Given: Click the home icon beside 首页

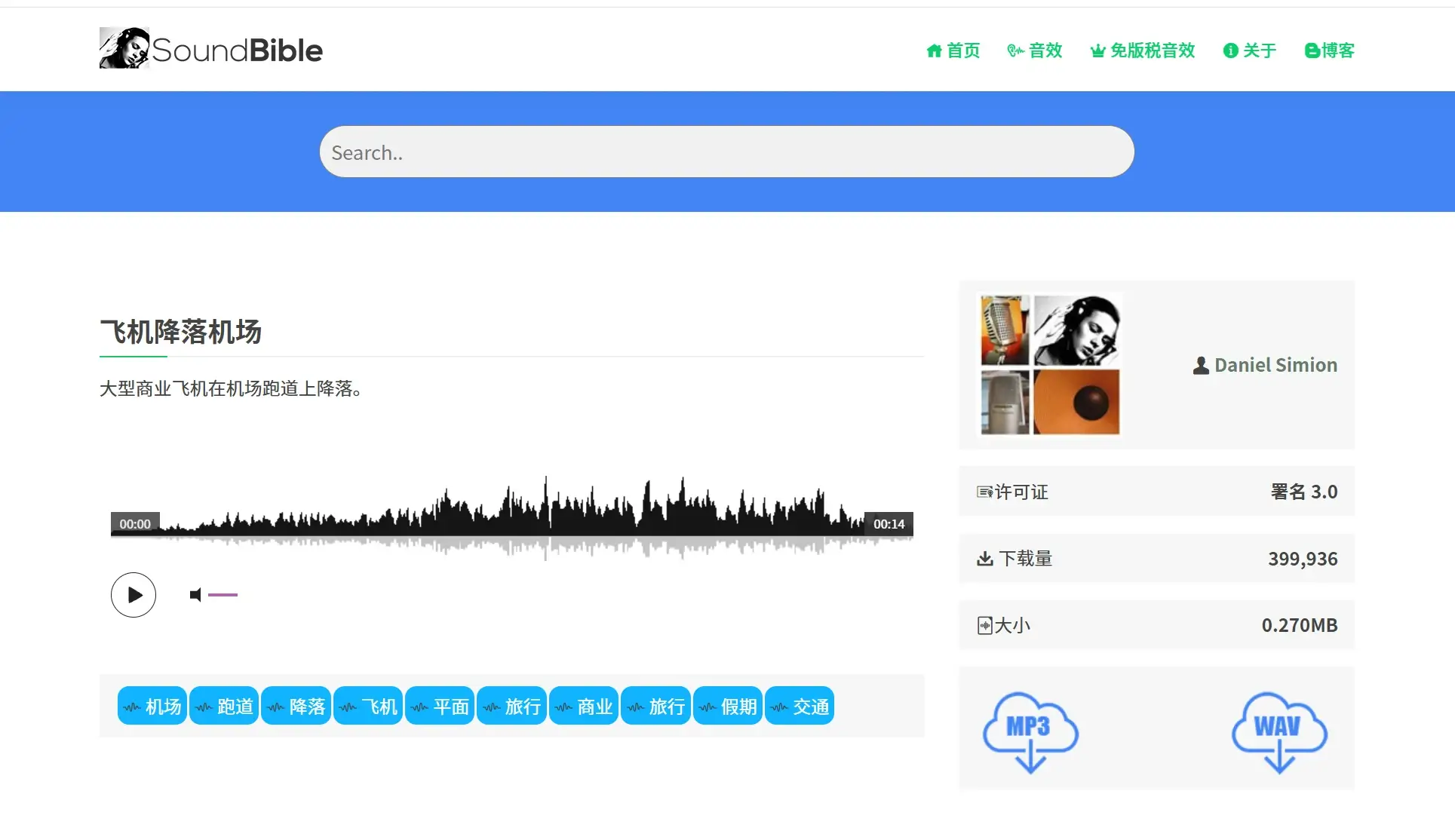Looking at the screenshot, I should [935, 51].
